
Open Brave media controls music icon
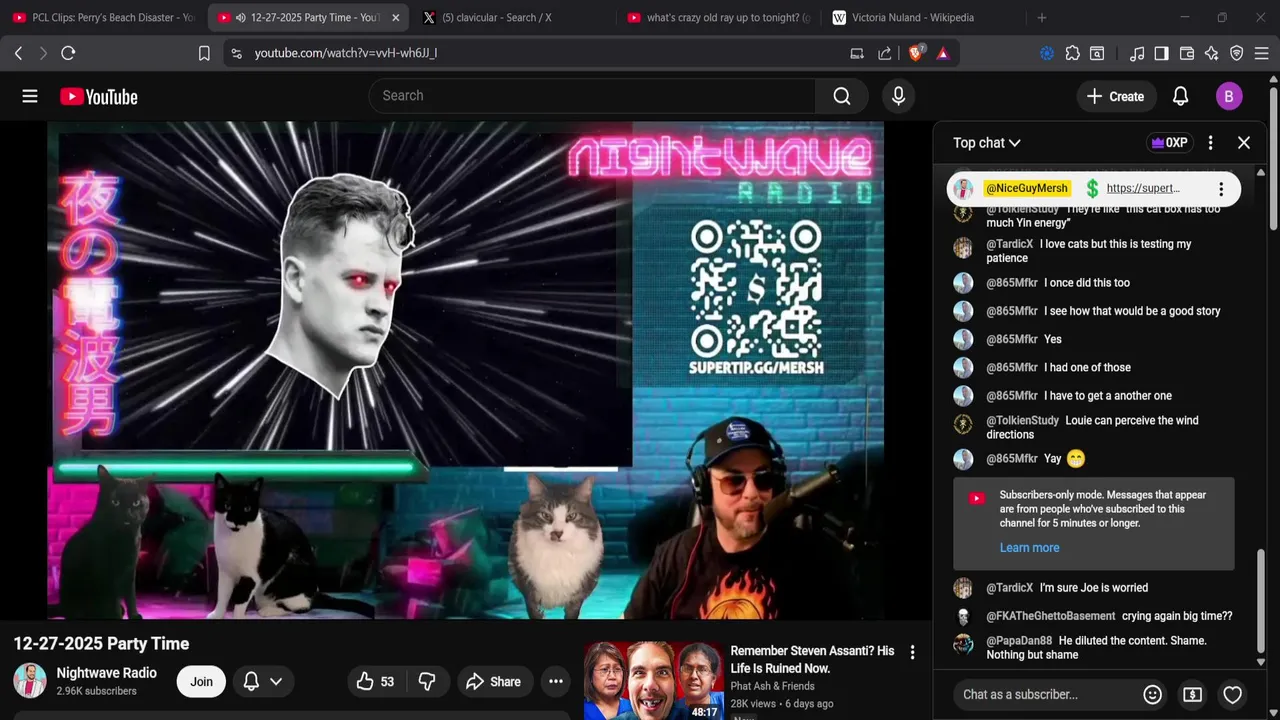[x=1137, y=53]
